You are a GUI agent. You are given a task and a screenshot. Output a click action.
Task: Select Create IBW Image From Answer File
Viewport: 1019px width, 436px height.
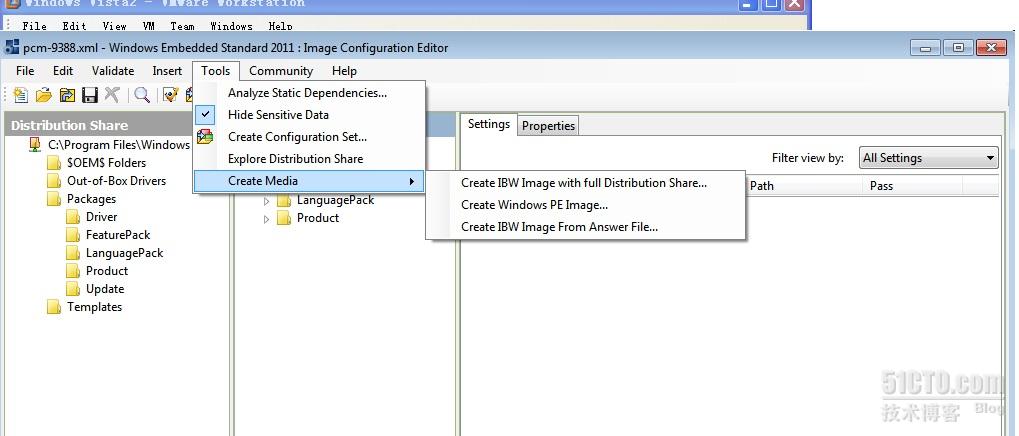pyautogui.click(x=560, y=227)
